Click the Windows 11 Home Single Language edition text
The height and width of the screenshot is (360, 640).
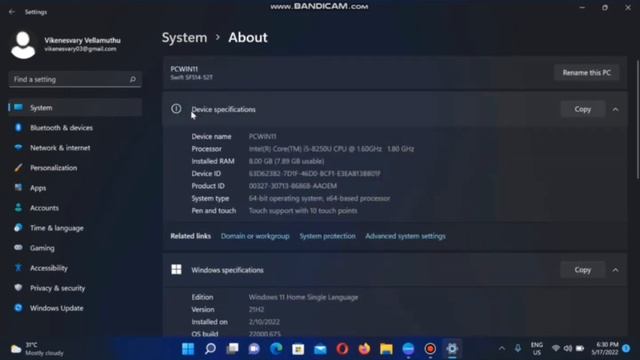pos(303,297)
